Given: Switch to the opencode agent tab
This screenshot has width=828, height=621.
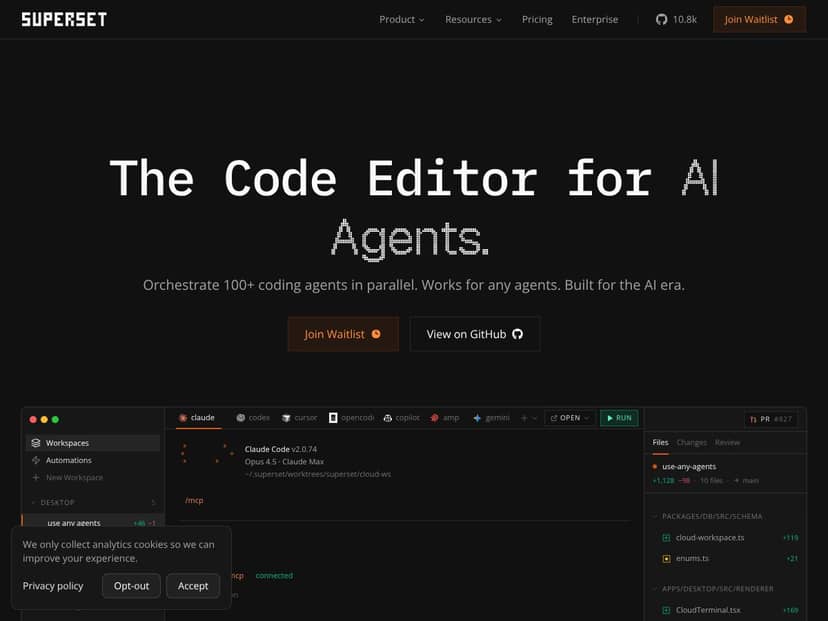Looking at the screenshot, I should 351,418.
